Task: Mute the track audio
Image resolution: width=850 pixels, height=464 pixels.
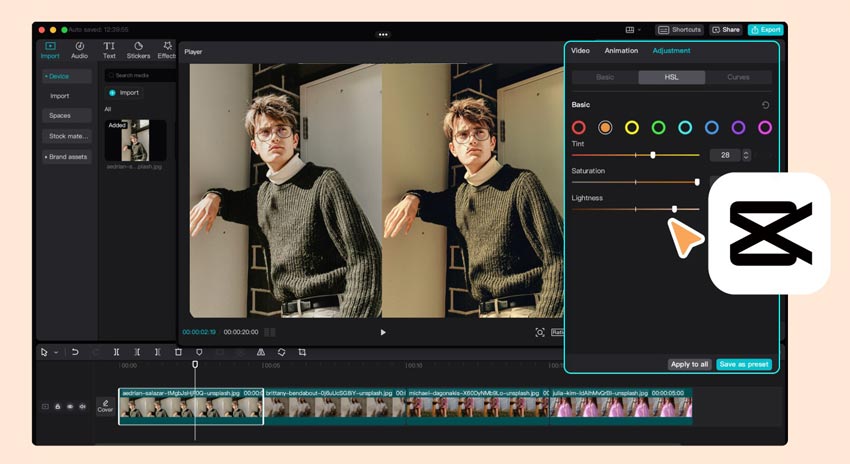Action: [x=81, y=407]
